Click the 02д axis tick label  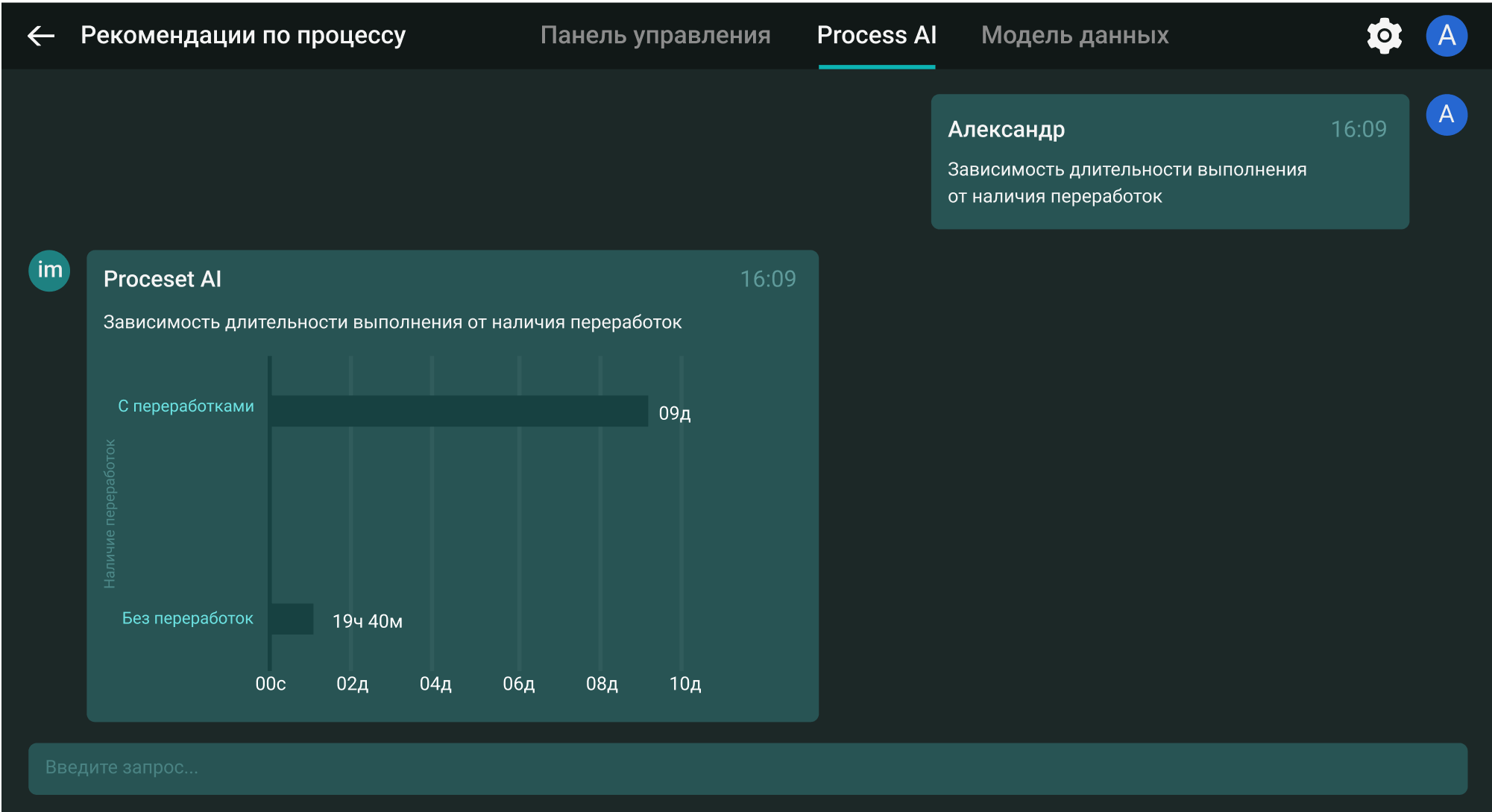352,684
